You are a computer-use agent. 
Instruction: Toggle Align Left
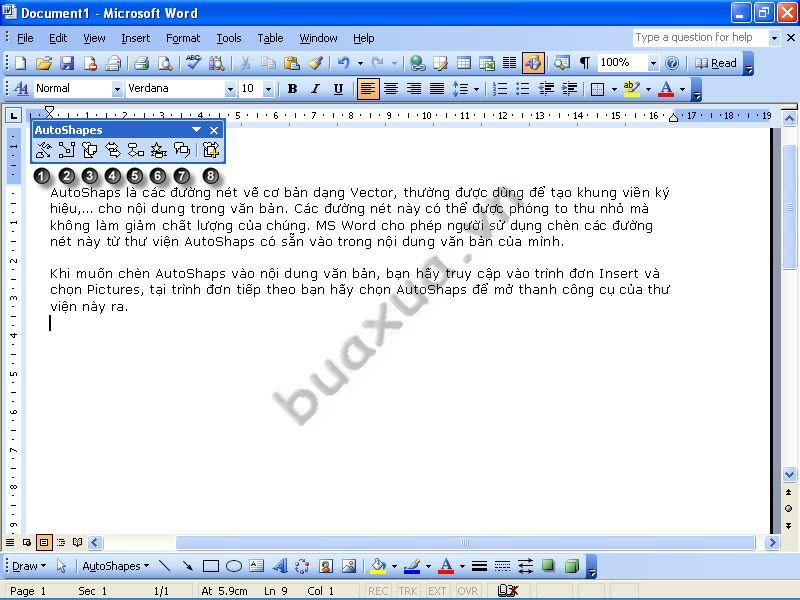pos(367,89)
